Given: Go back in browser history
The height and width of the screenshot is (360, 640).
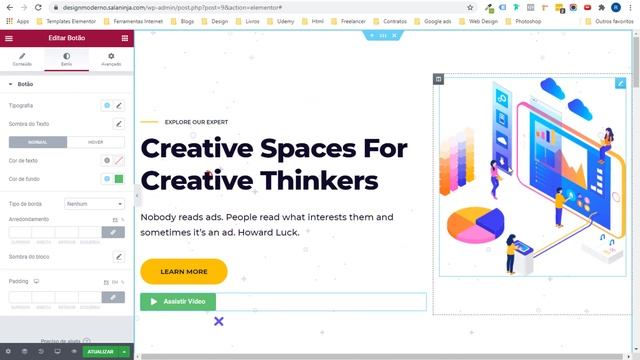Looking at the screenshot, I should pyautogui.click(x=10, y=7).
